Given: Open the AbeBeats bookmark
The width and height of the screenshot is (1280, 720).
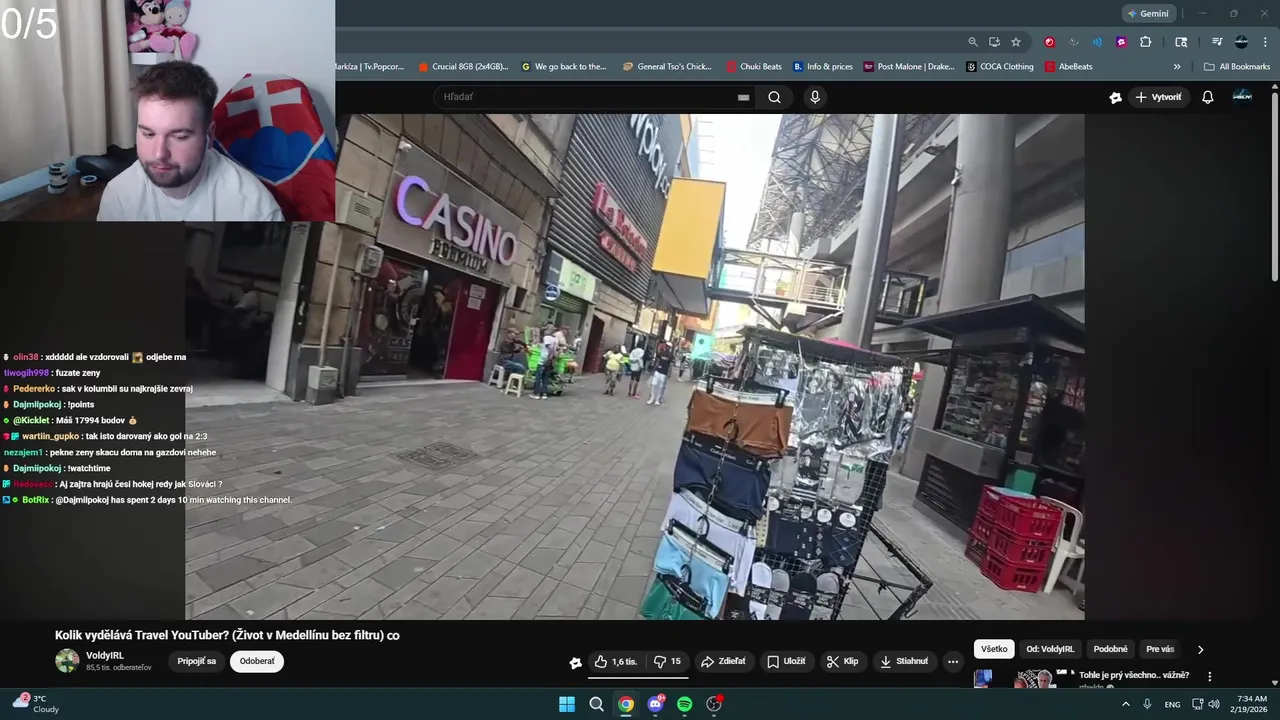Looking at the screenshot, I should pos(1069,67).
